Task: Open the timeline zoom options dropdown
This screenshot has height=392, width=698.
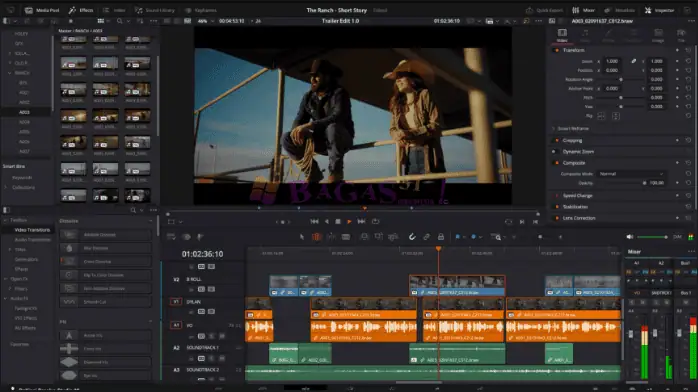Action: pyautogui.click(x=504, y=237)
